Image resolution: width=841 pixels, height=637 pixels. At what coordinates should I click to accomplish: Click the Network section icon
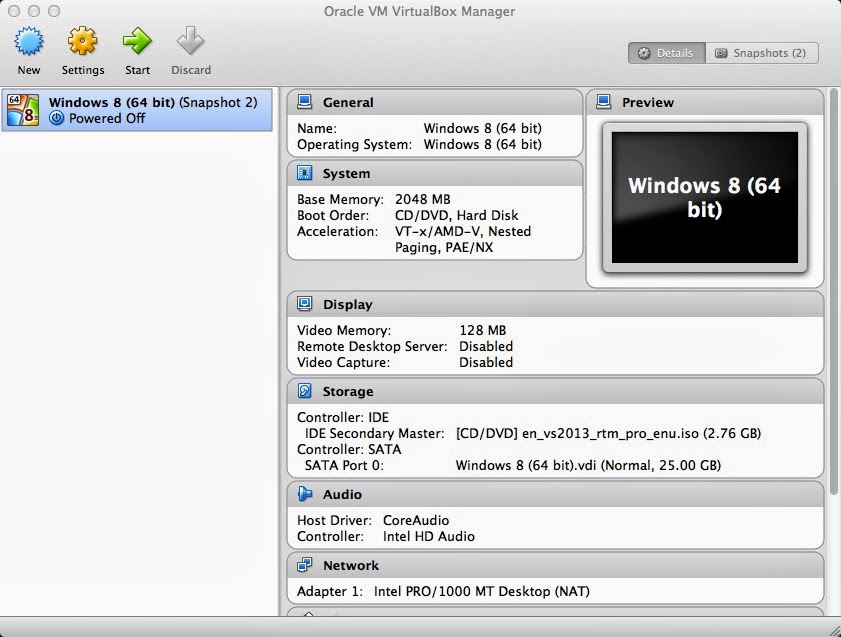(305, 565)
